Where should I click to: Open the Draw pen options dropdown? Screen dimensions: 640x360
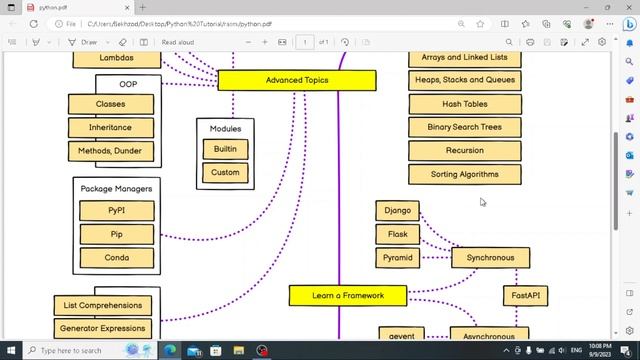click(107, 42)
